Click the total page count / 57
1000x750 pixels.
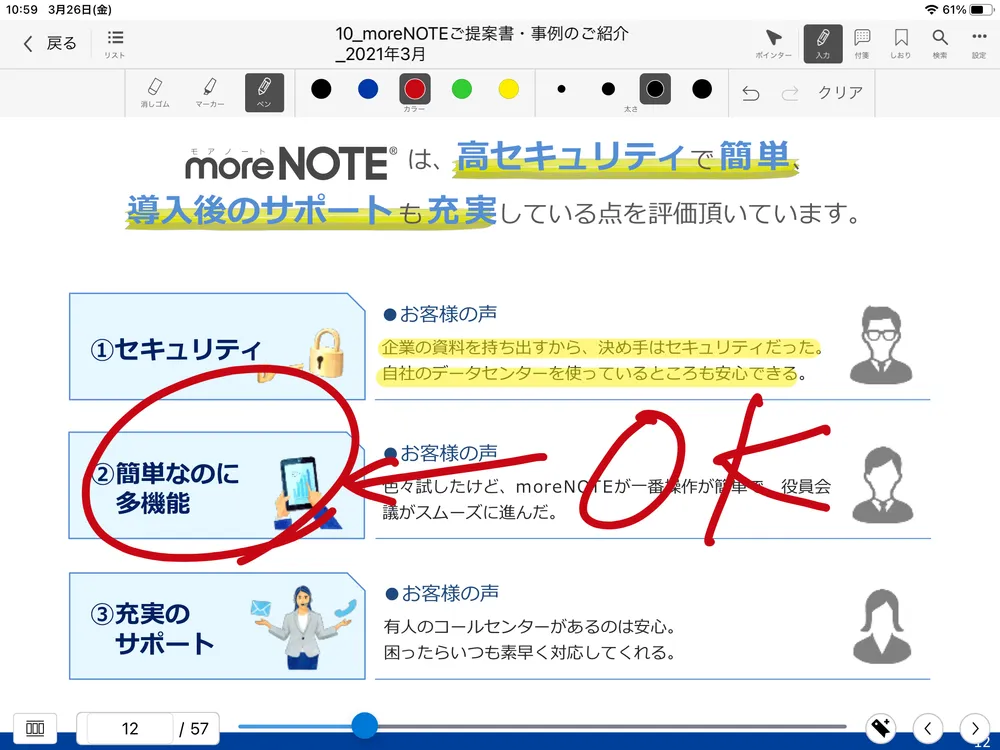click(194, 728)
